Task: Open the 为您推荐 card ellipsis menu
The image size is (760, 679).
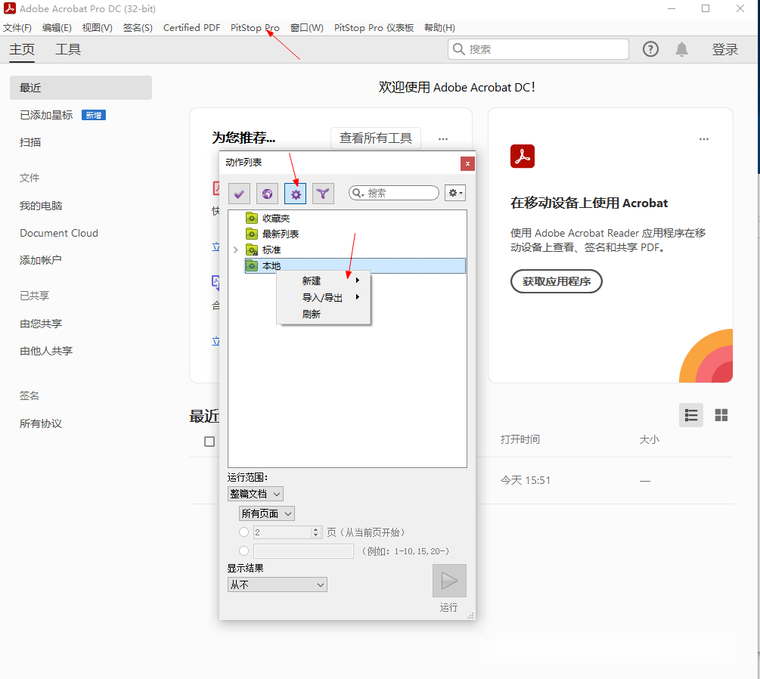Action: (x=443, y=139)
